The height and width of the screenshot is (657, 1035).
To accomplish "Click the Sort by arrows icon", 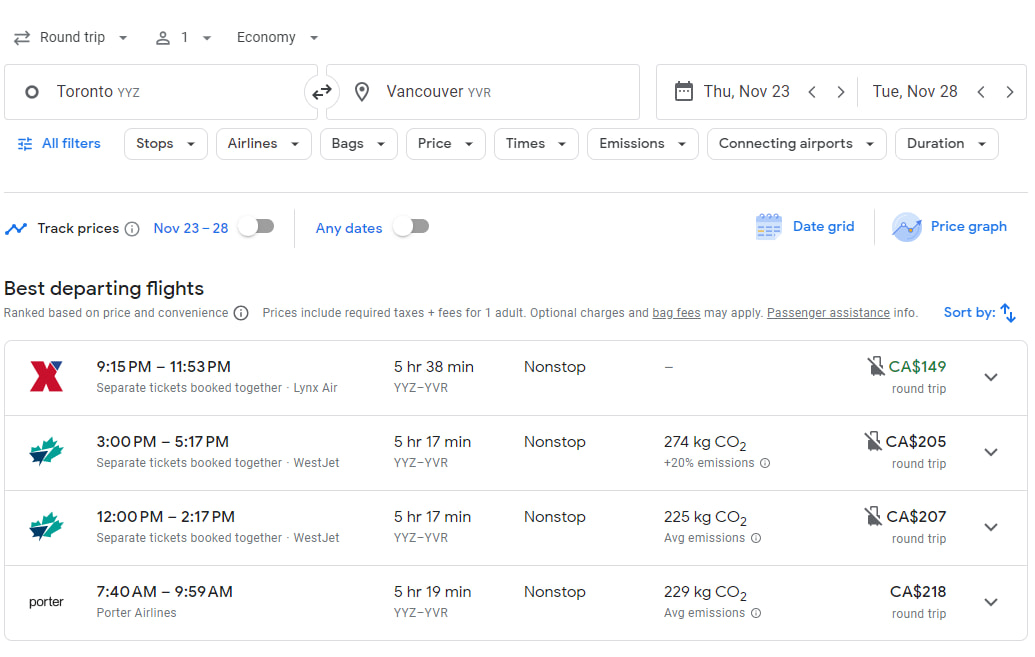I will pos(1010,312).
